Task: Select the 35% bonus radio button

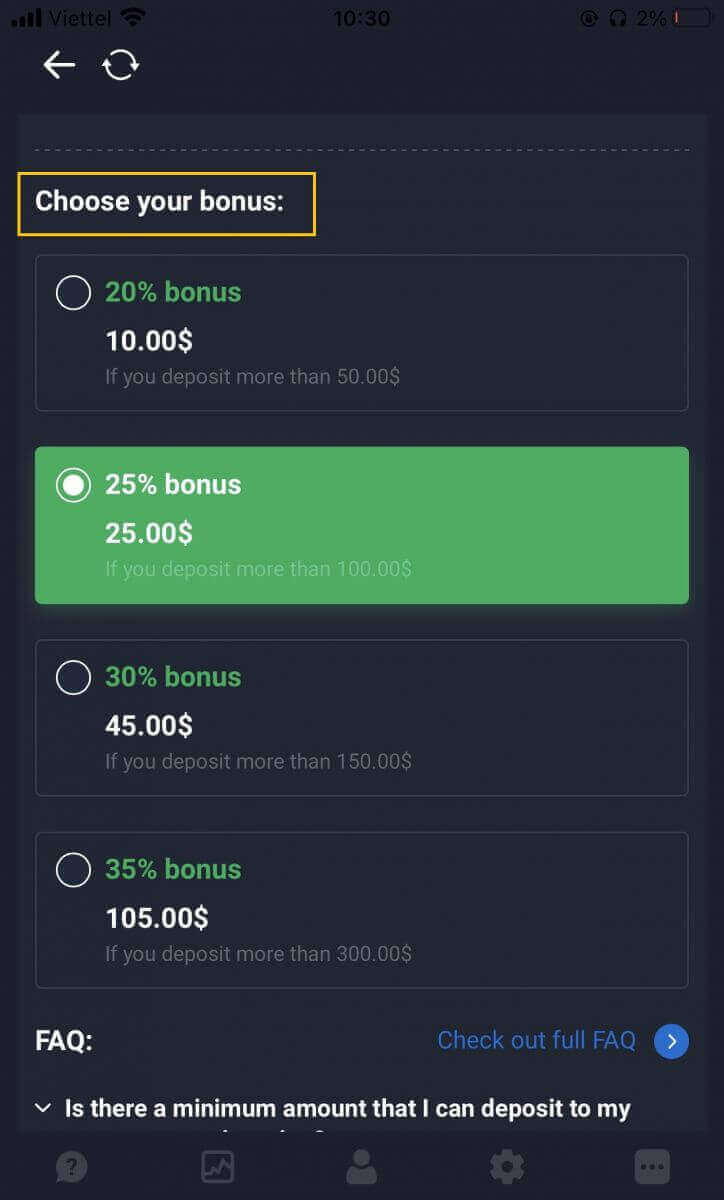Action: coord(73,870)
